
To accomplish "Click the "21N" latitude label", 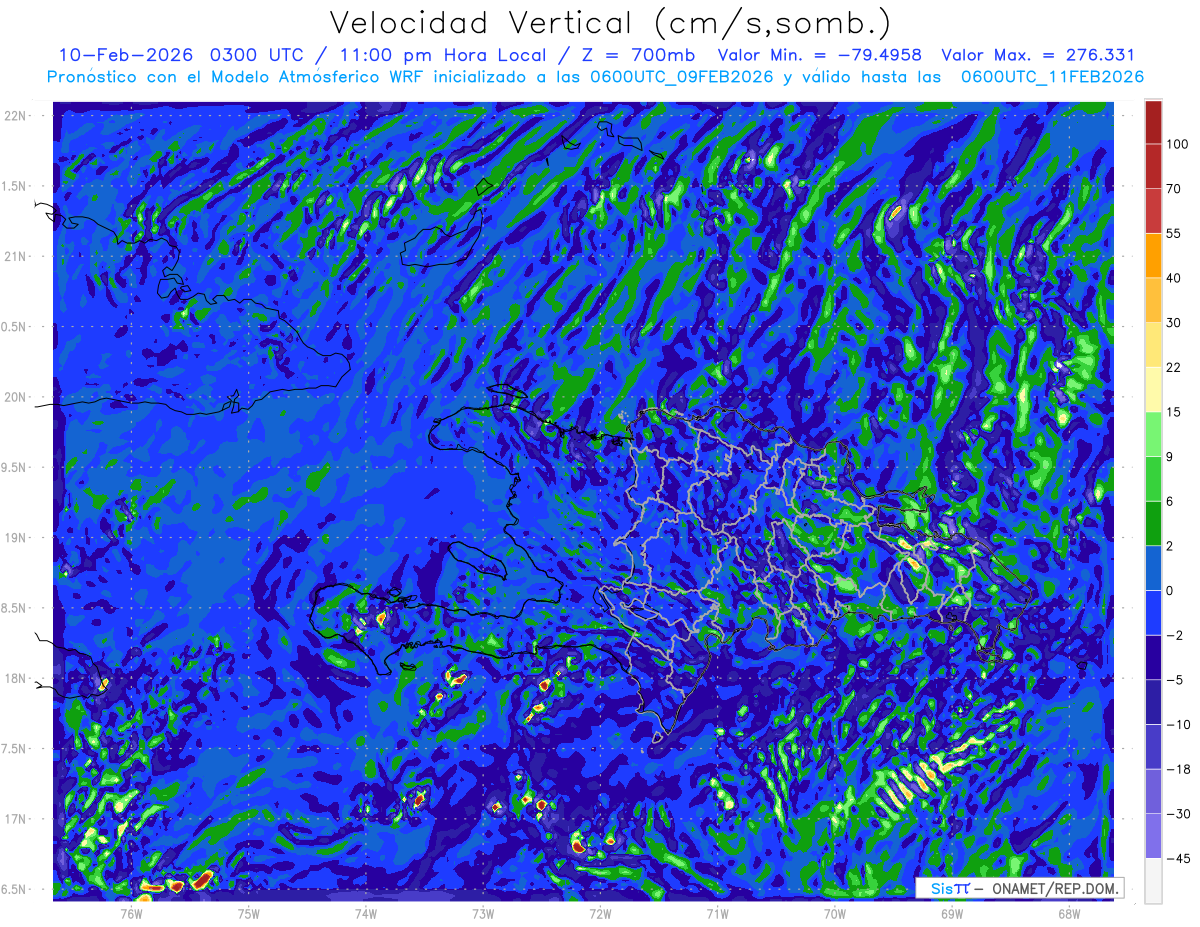I will pos(16,256).
